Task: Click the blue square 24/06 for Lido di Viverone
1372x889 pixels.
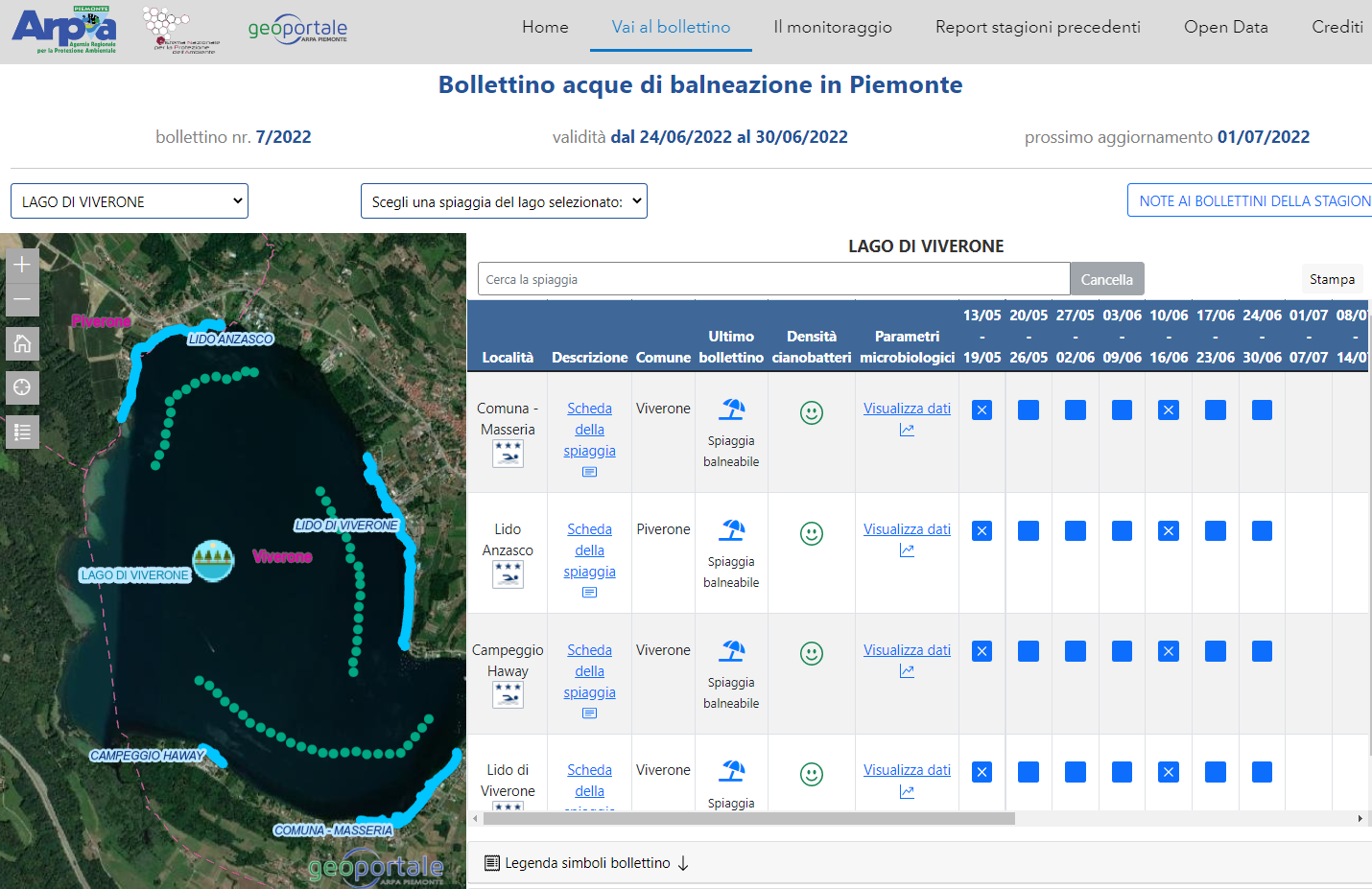Action: point(1262,772)
